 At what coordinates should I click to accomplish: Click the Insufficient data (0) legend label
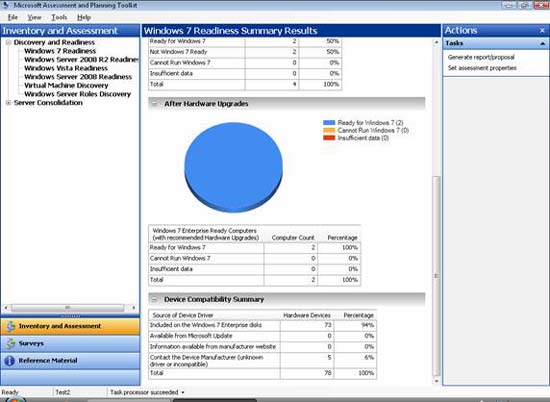click(x=363, y=138)
